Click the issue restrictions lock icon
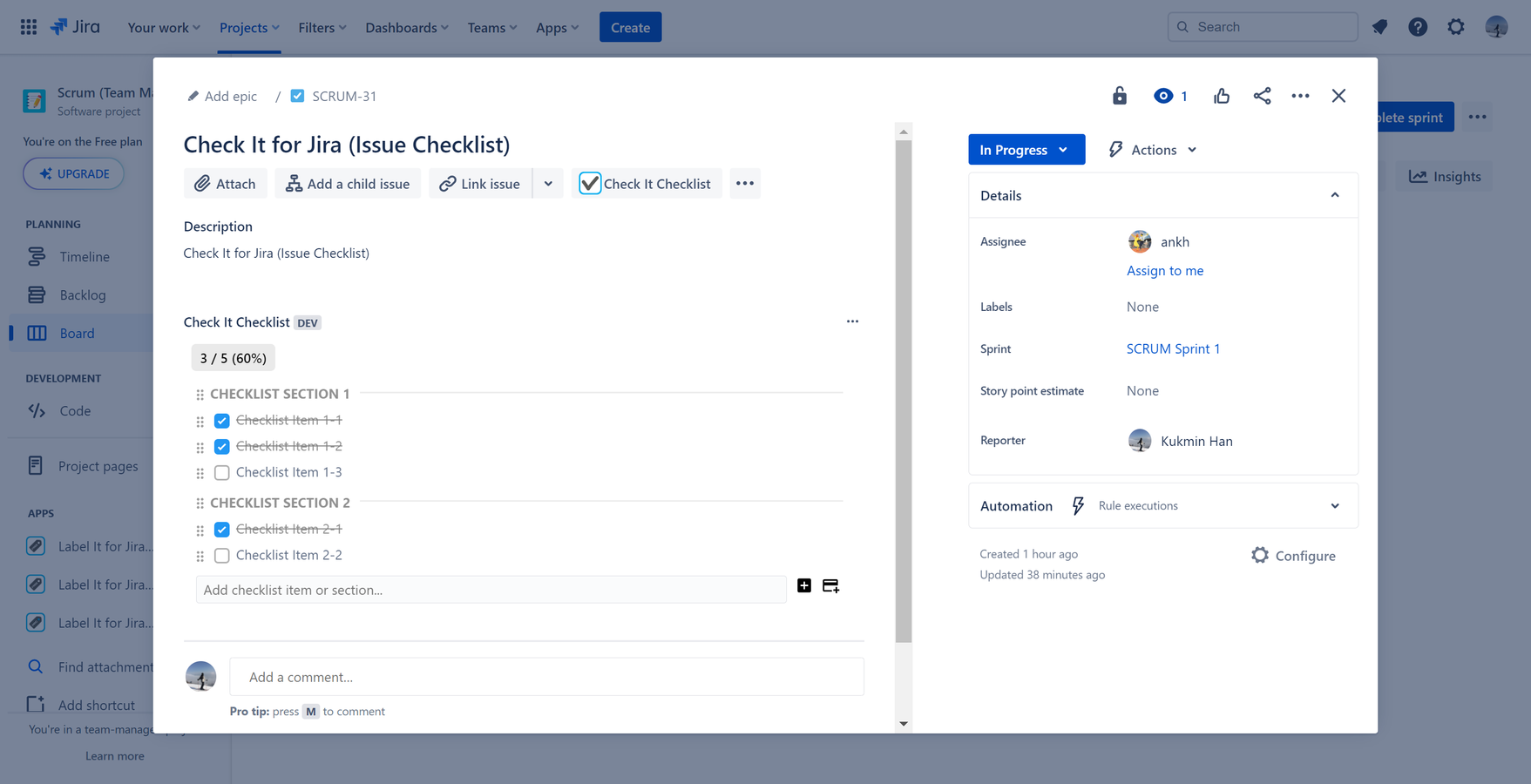 pyautogui.click(x=1120, y=96)
